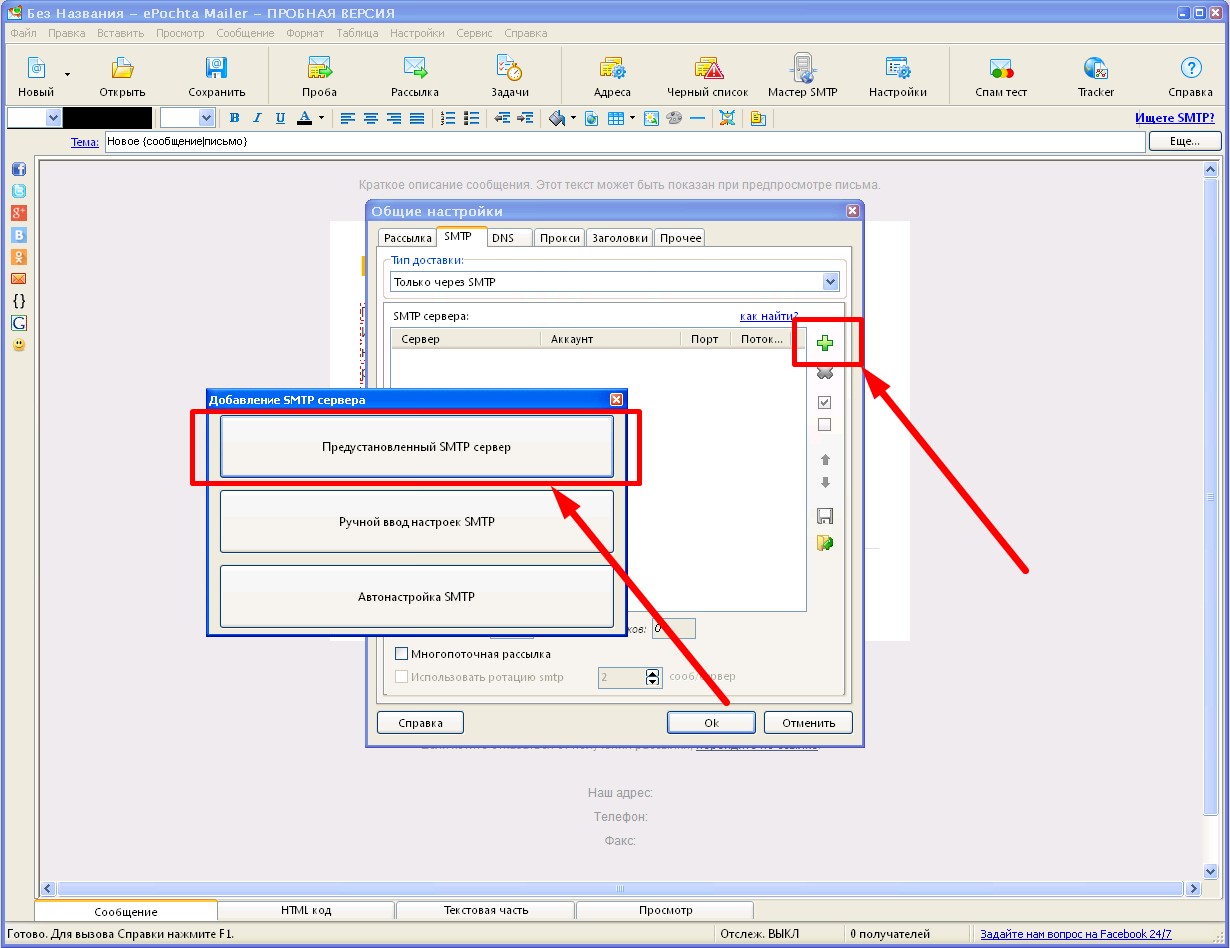
Task: Open the Задачи (Tasks) toolbar icon
Action: pos(509,69)
